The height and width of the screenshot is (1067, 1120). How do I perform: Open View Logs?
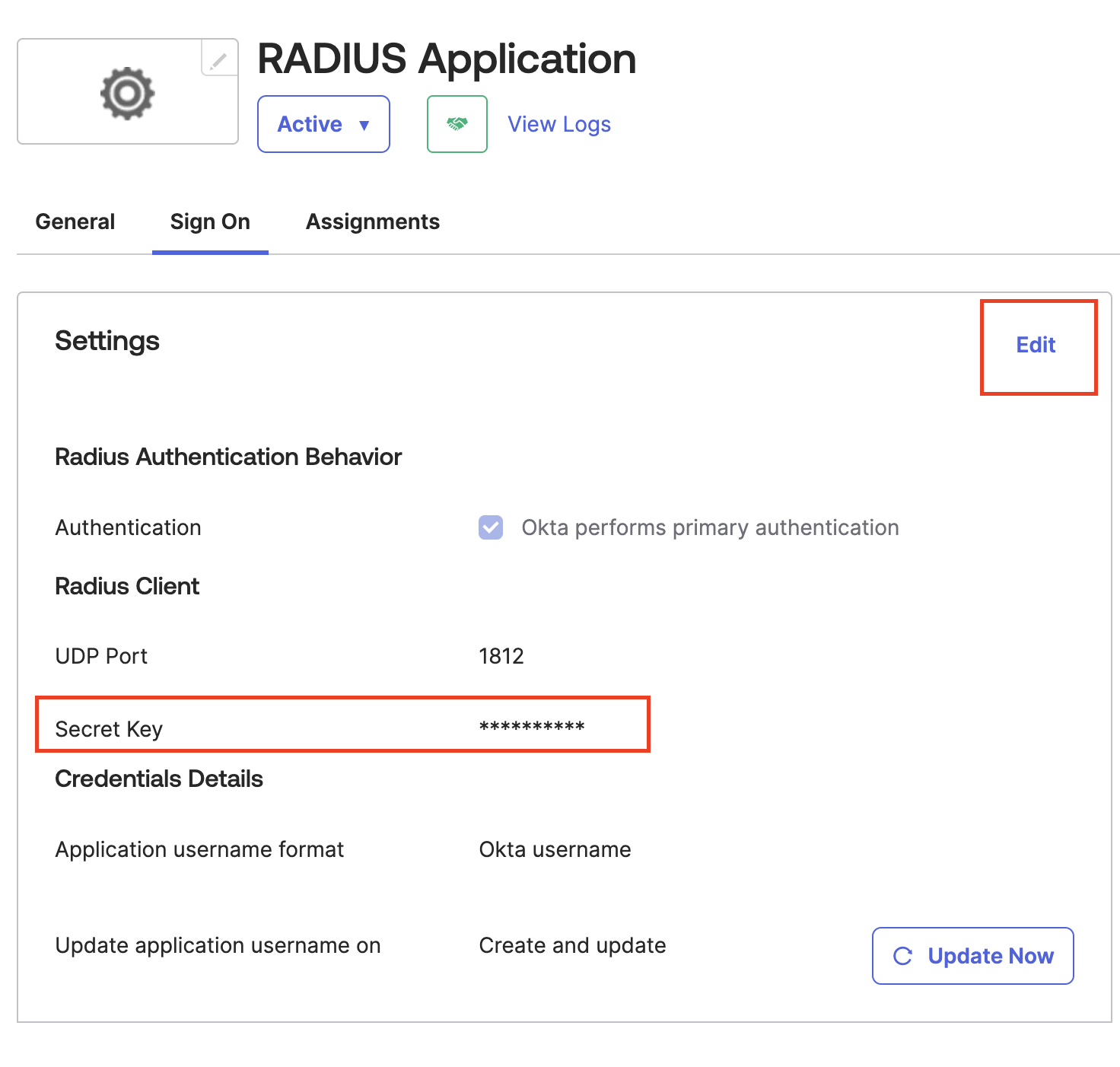pyautogui.click(x=558, y=124)
